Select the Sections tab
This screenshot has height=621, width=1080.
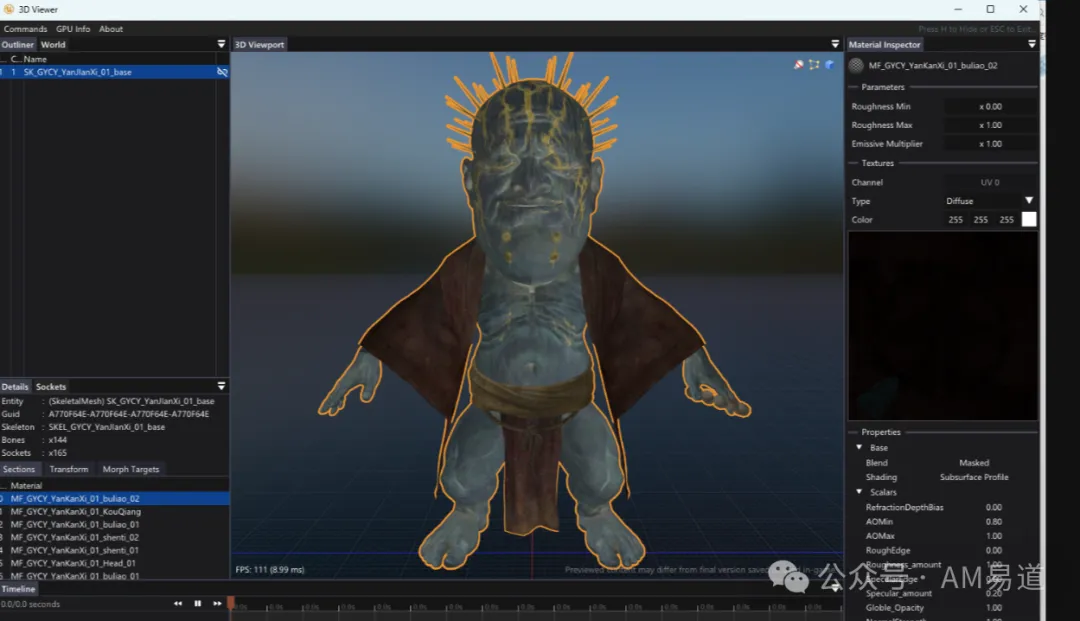[19, 470]
